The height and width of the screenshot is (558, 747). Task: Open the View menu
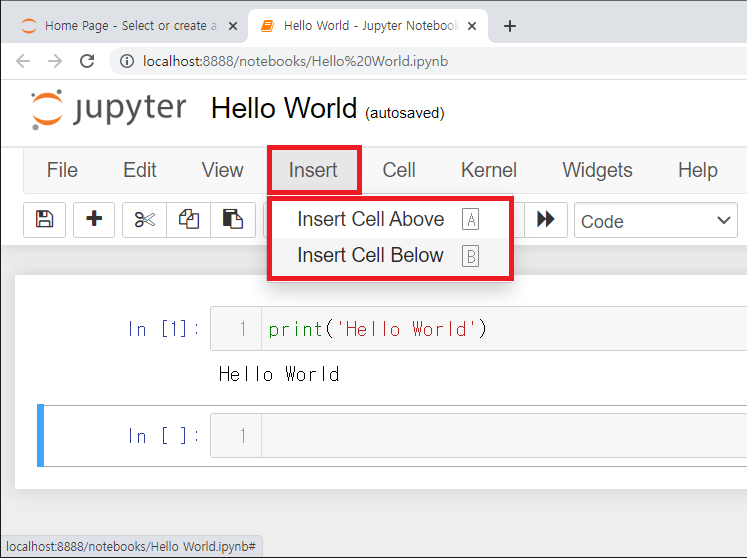(222, 170)
